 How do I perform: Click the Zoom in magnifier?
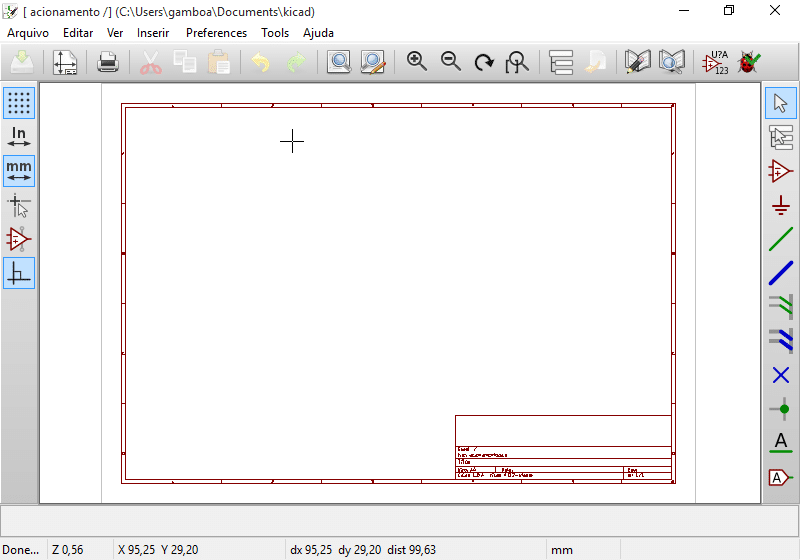point(417,62)
